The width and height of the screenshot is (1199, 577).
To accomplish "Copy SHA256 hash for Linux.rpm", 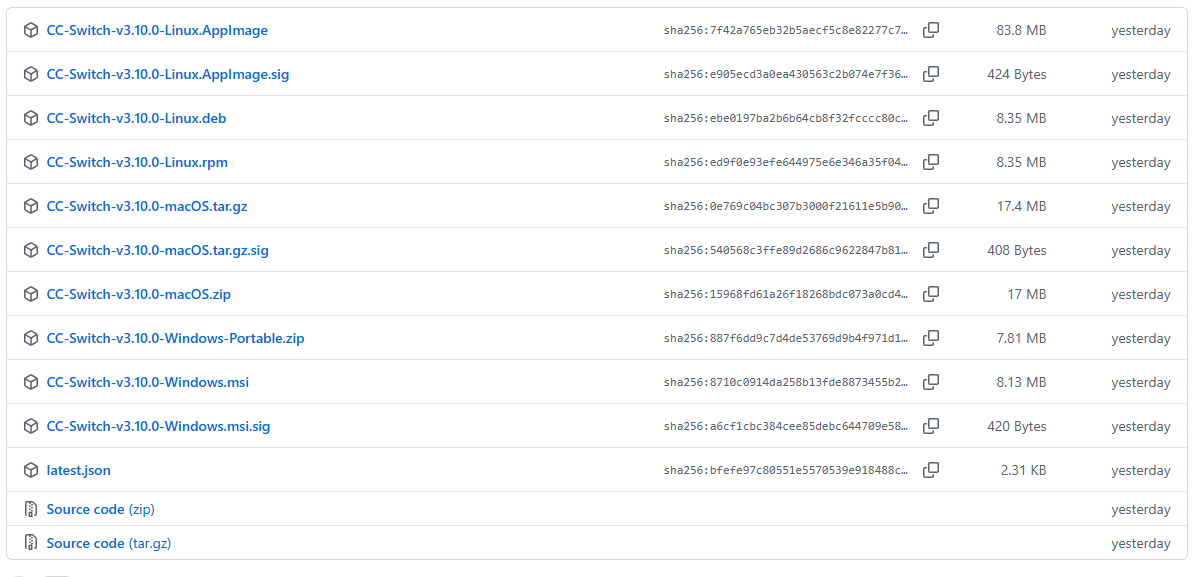I will tap(930, 162).
